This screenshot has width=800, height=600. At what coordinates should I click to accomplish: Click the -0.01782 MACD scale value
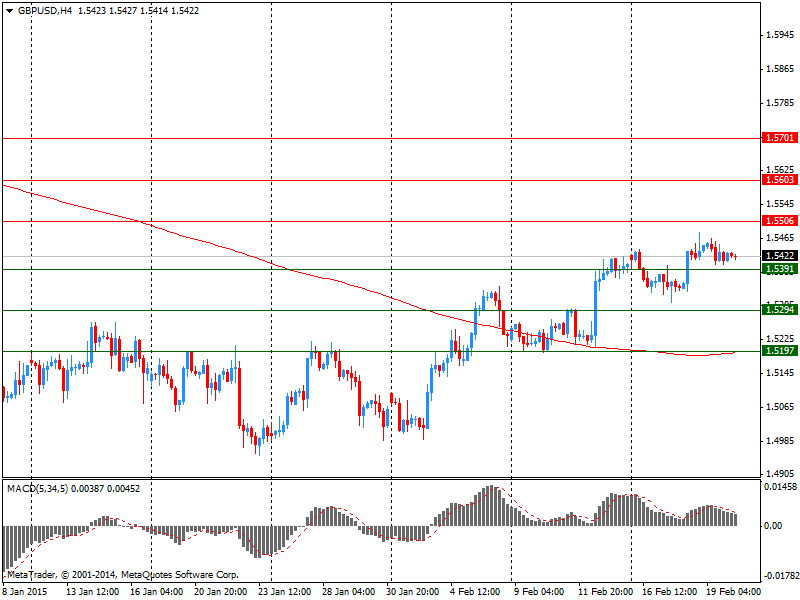coord(781,577)
